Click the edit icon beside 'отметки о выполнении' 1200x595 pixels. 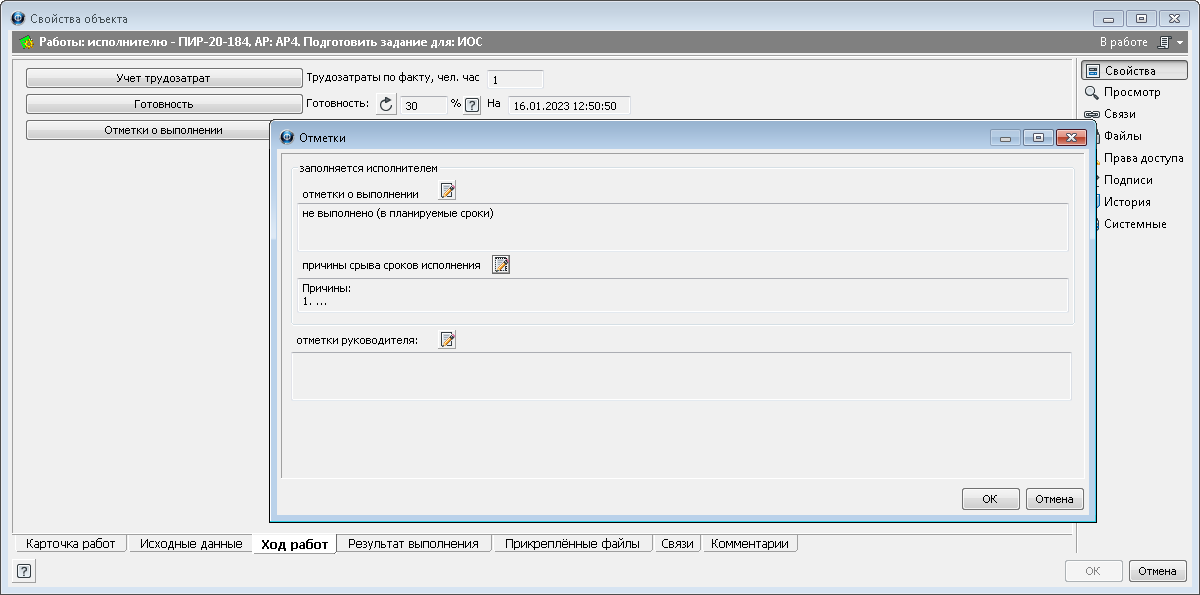point(447,192)
